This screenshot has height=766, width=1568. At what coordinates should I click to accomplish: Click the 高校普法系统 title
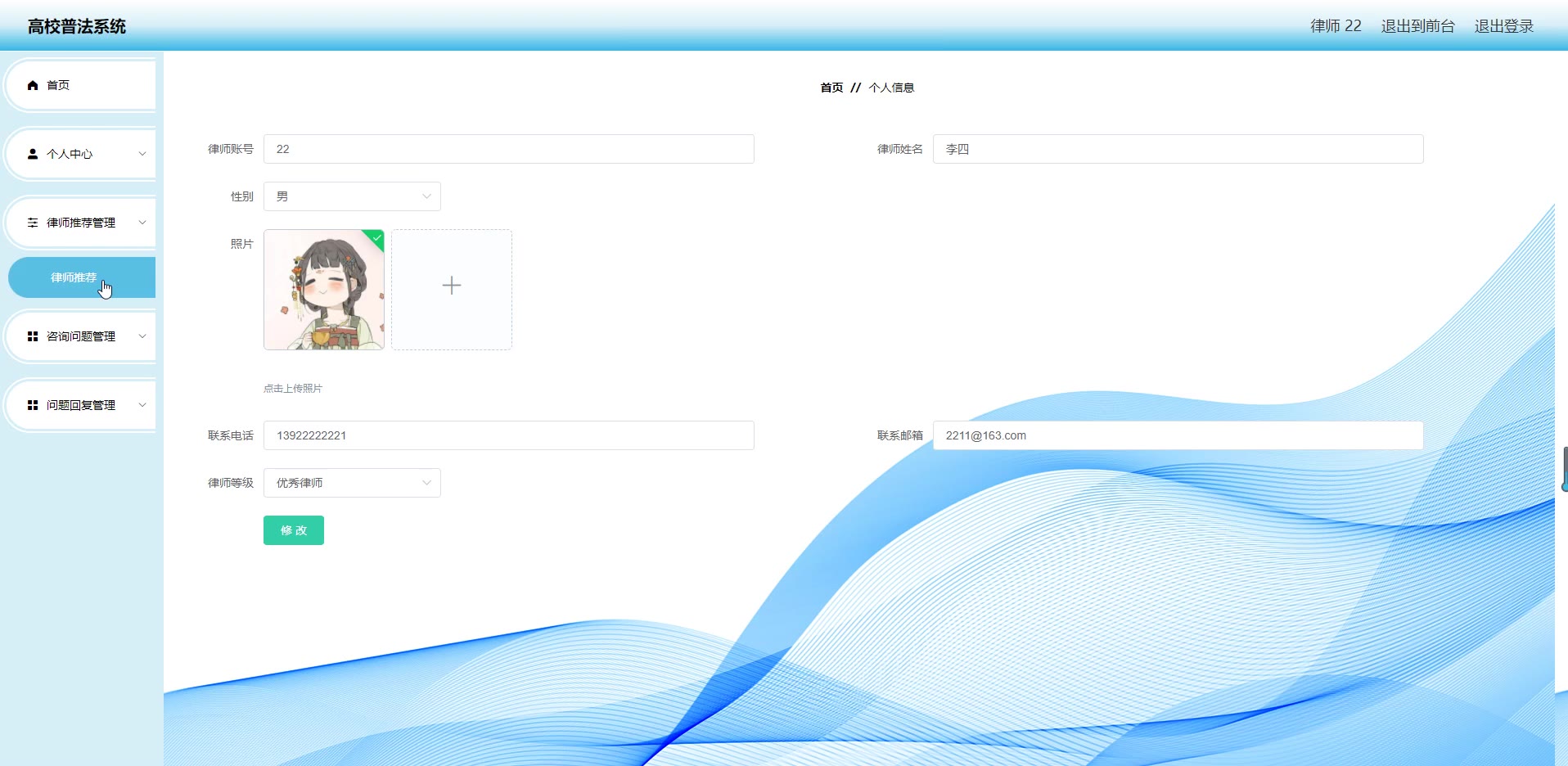tap(77, 26)
